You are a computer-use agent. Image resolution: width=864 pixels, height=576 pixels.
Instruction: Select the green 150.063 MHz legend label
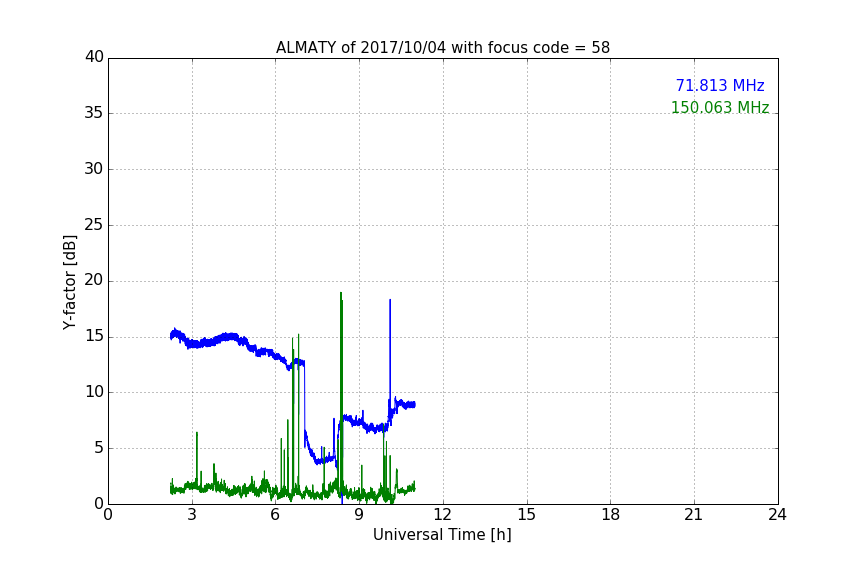[720, 107]
